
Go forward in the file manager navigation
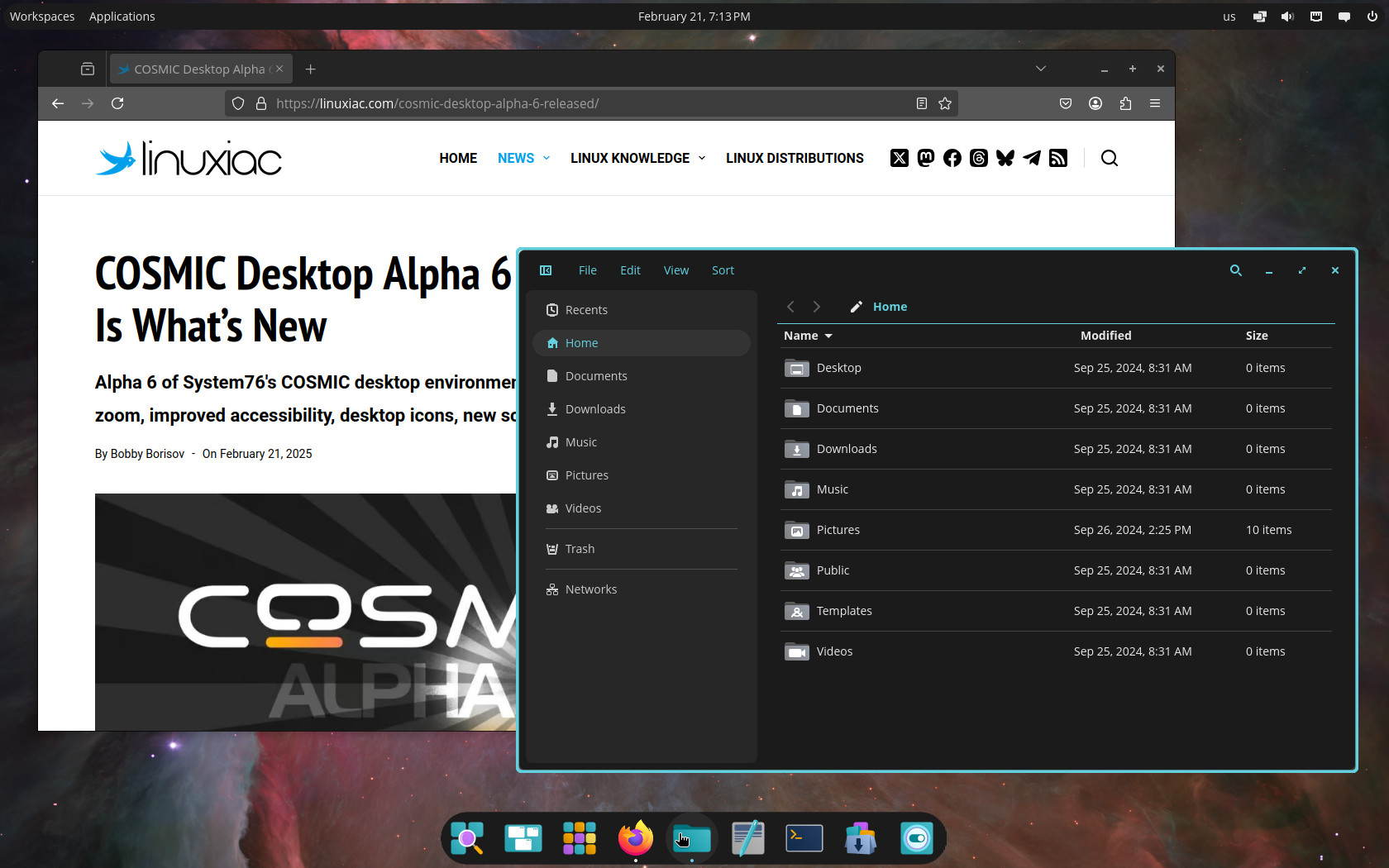click(817, 307)
